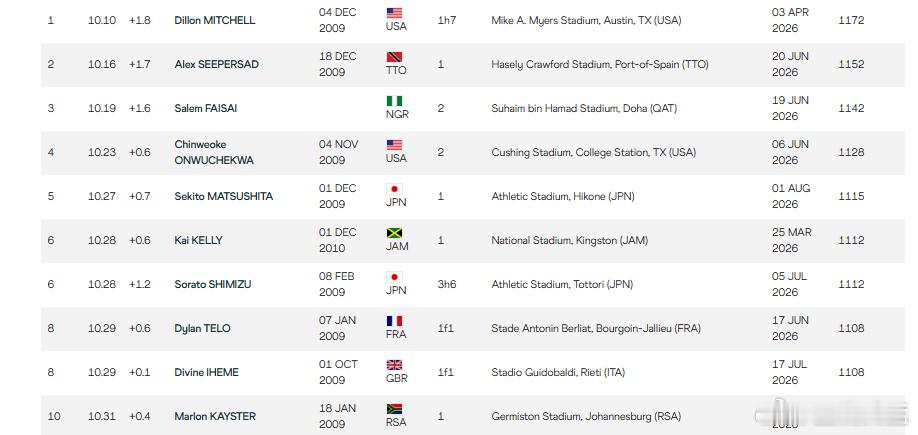Open Sorato SHIMIZU athlete profile
This screenshot has height=435, width=918.
click(213, 284)
